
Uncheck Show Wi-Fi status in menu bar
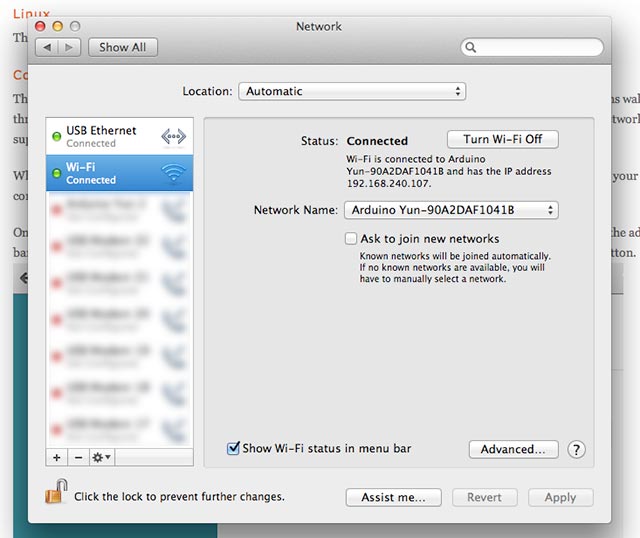click(x=234, y=449)
